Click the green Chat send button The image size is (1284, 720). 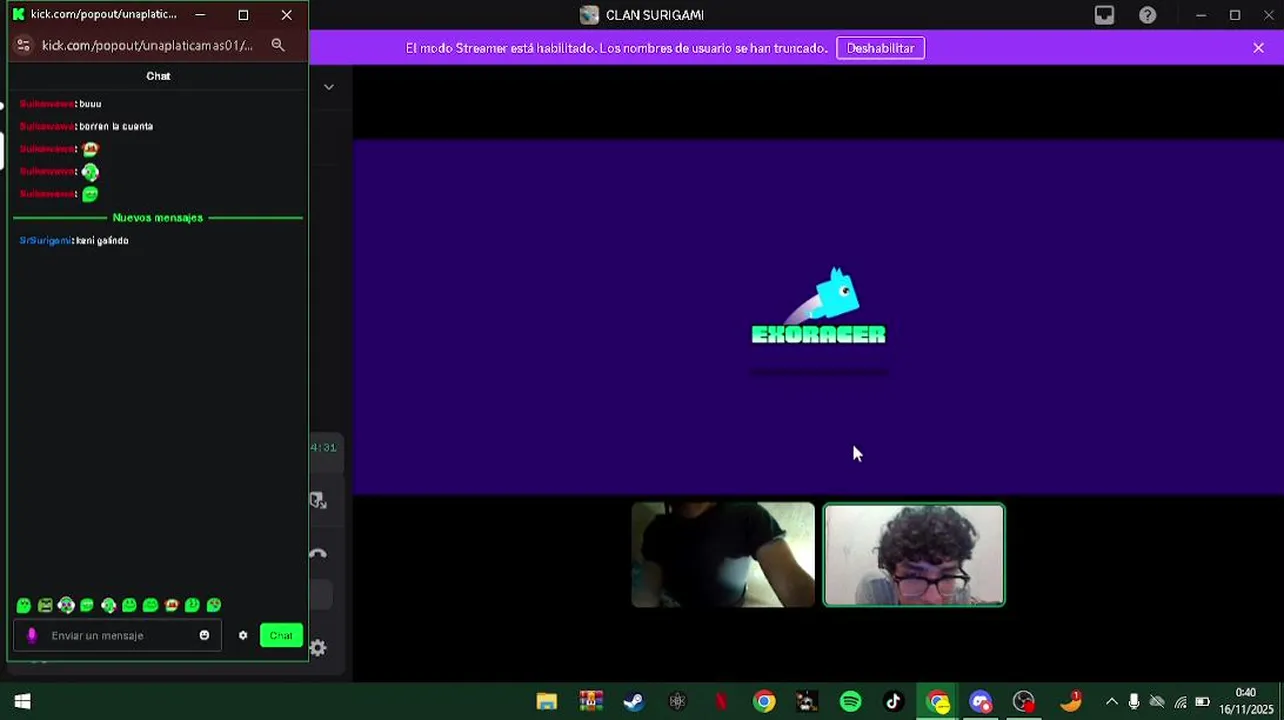pos(281,635)
